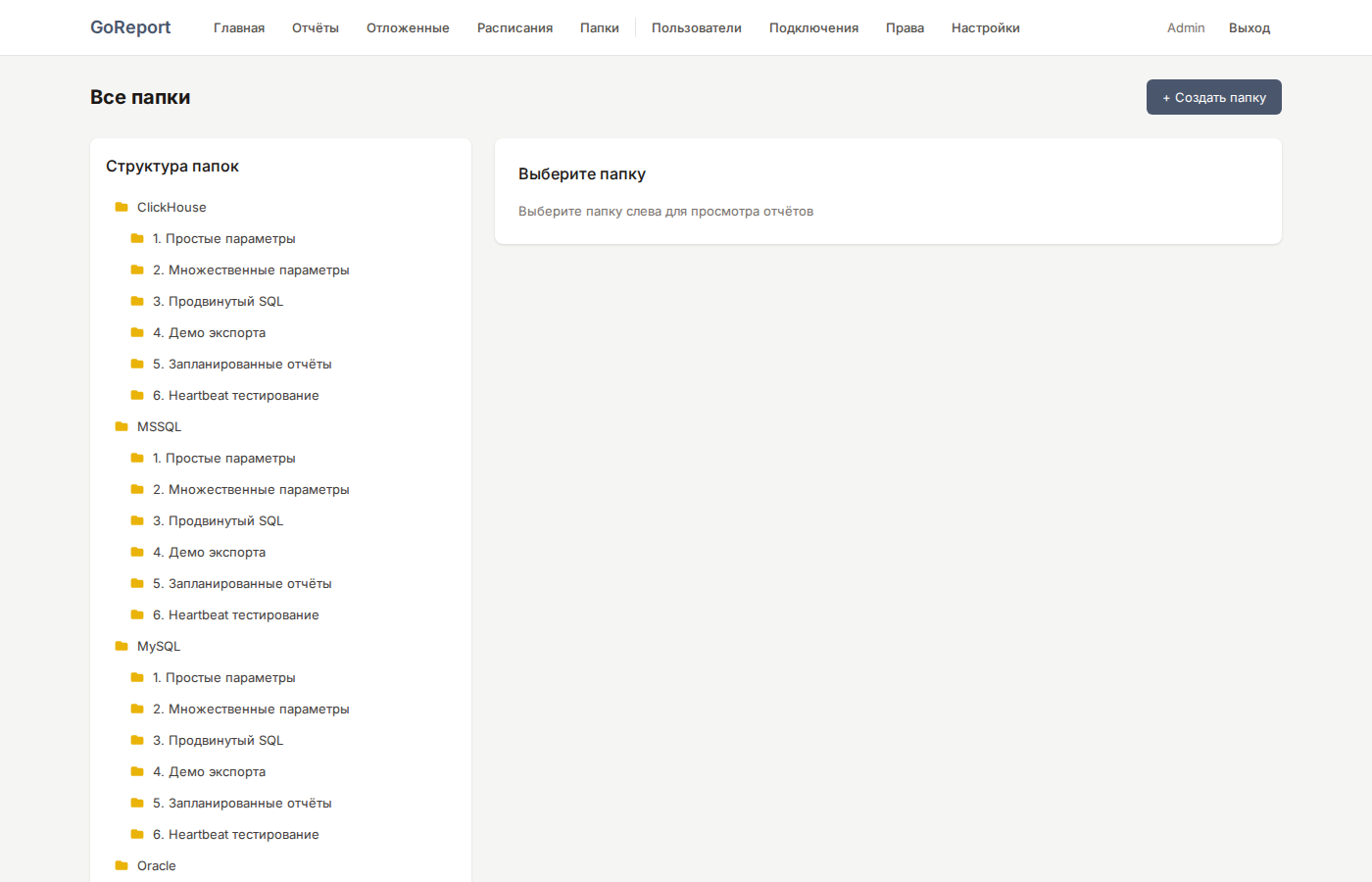
Task: Open ClickHouse folder 2. Множественные параметры
Action: coord(251,269)
